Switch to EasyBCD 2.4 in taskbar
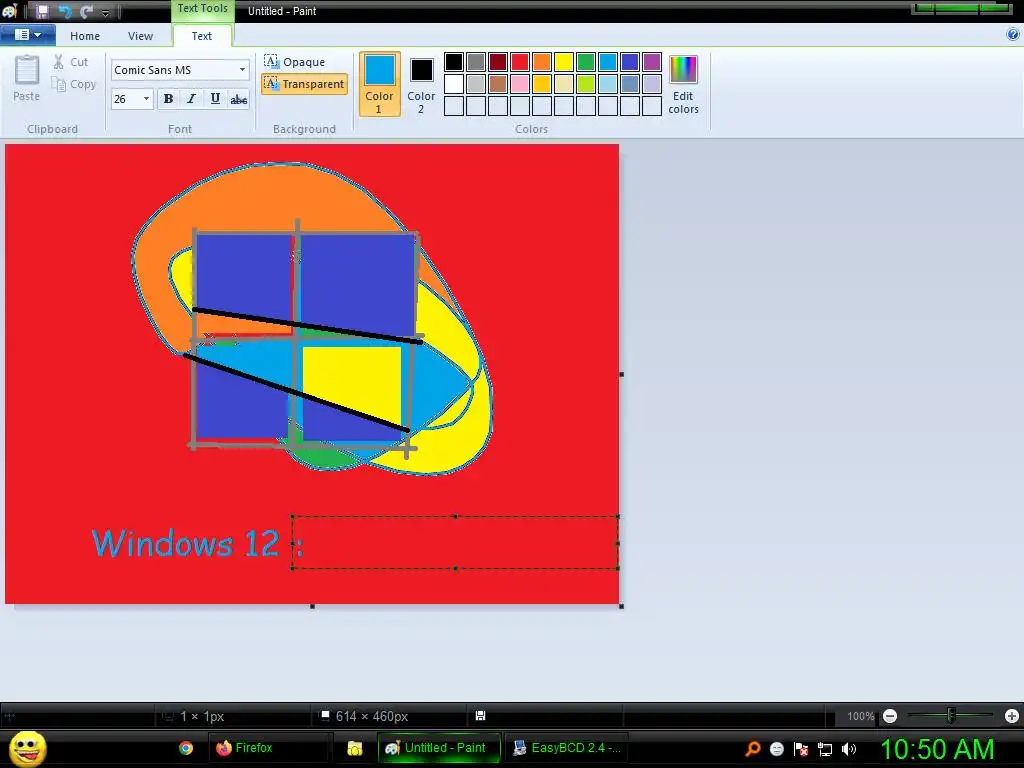This screenshot has height=768, width=1024. click(567, 748)
